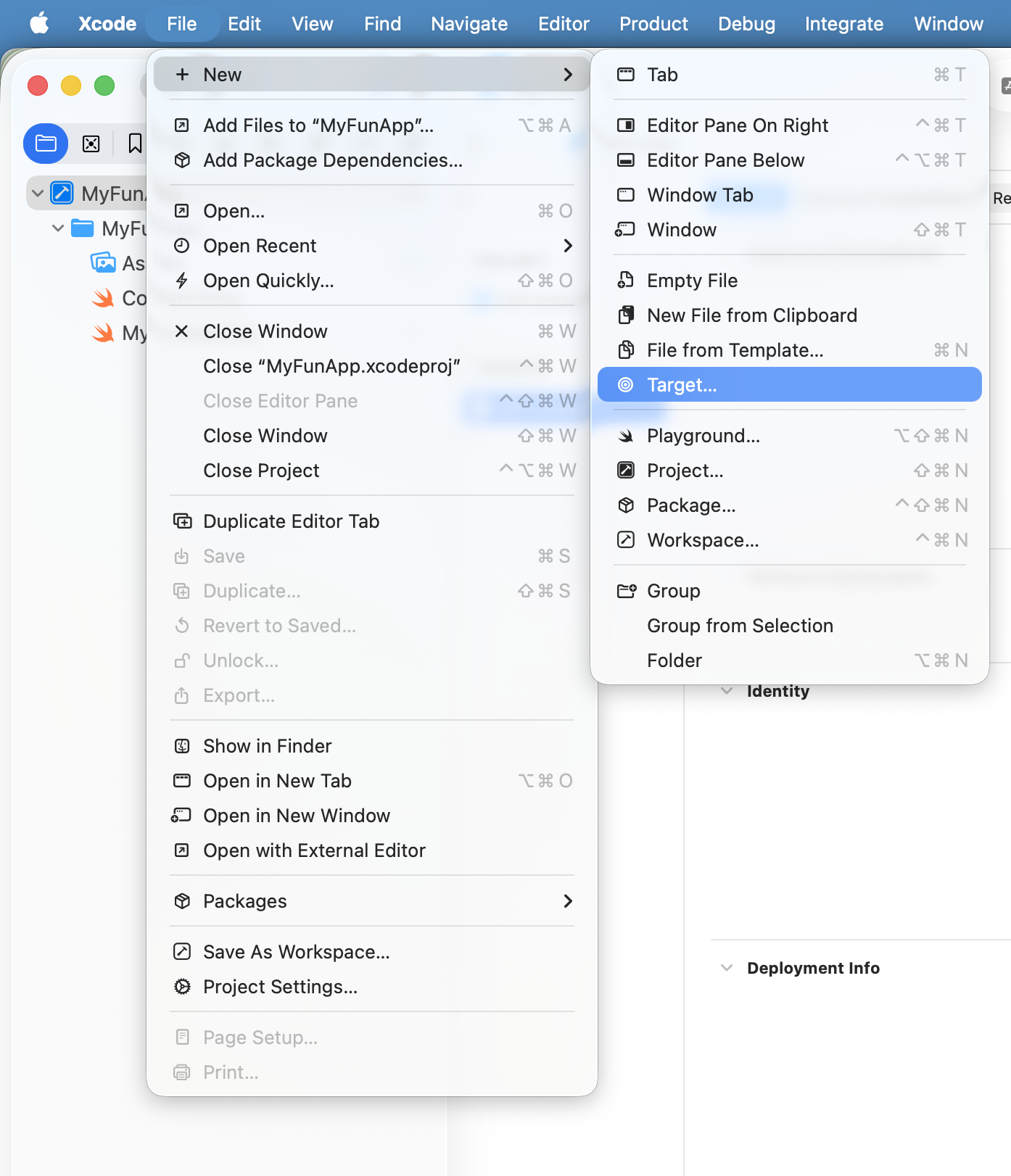
Task: Choose Group from Selection
Action: [790, 626]
